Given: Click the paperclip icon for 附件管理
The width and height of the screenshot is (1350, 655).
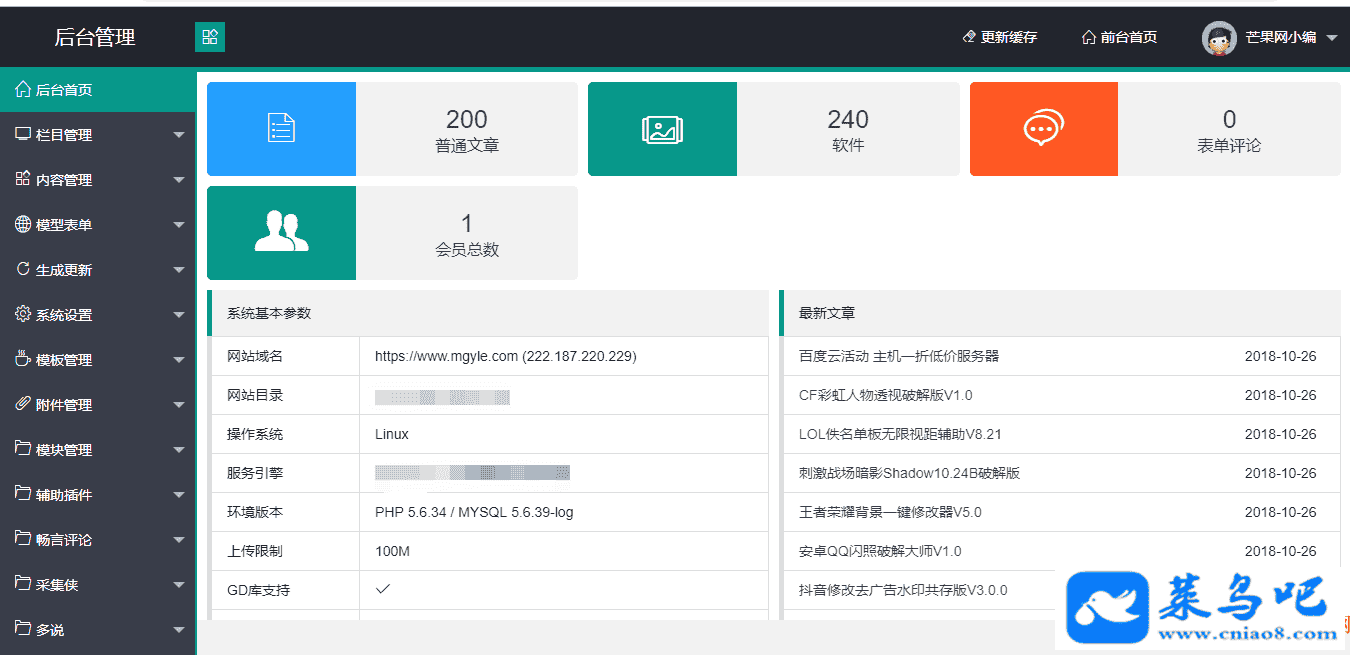Looking at the screenshot, I should [23, 404].
